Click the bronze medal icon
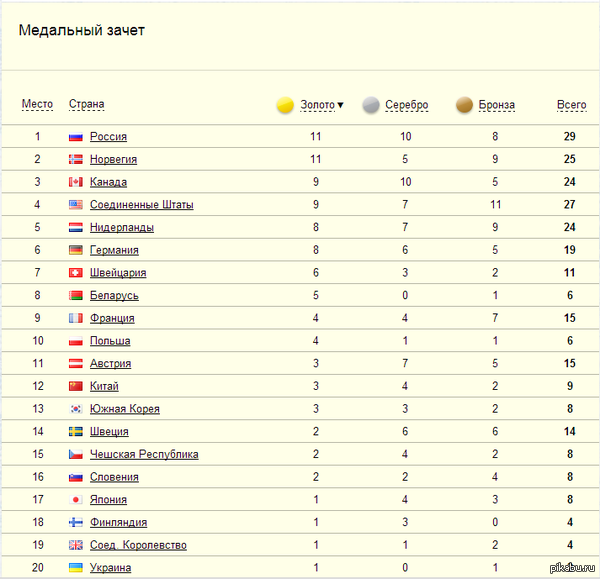The width and height of the screenshot is (600, 579). coord(464,105)
